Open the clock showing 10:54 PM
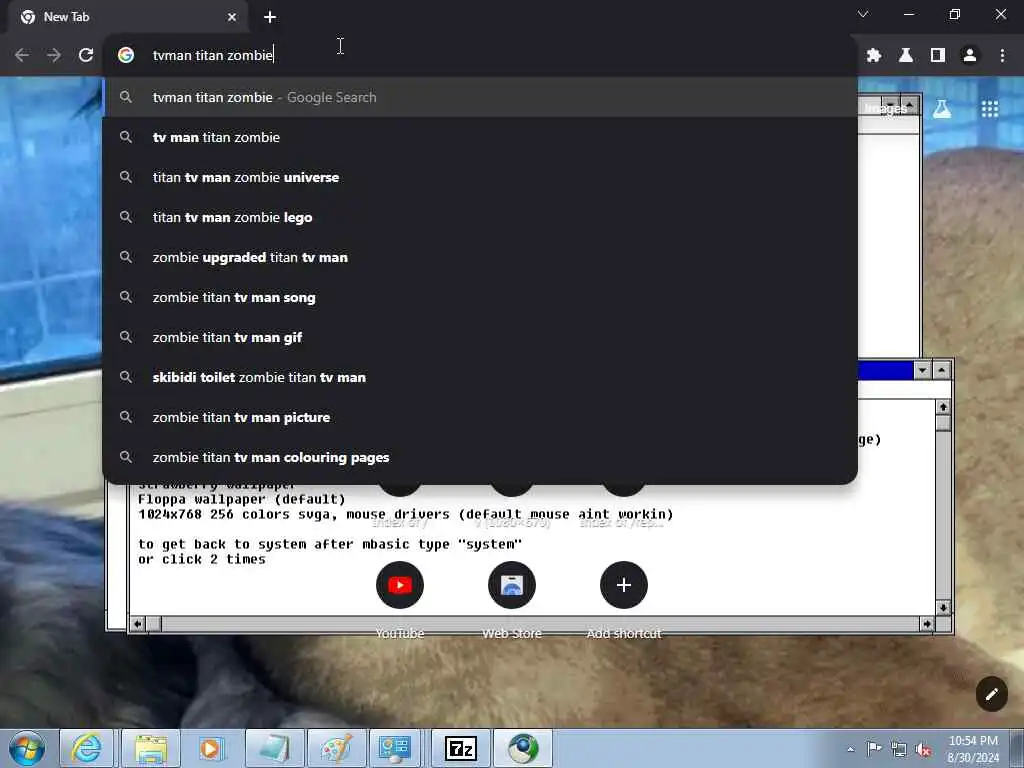The height and width of the screenshot is (768, 1024). point(973,748)
